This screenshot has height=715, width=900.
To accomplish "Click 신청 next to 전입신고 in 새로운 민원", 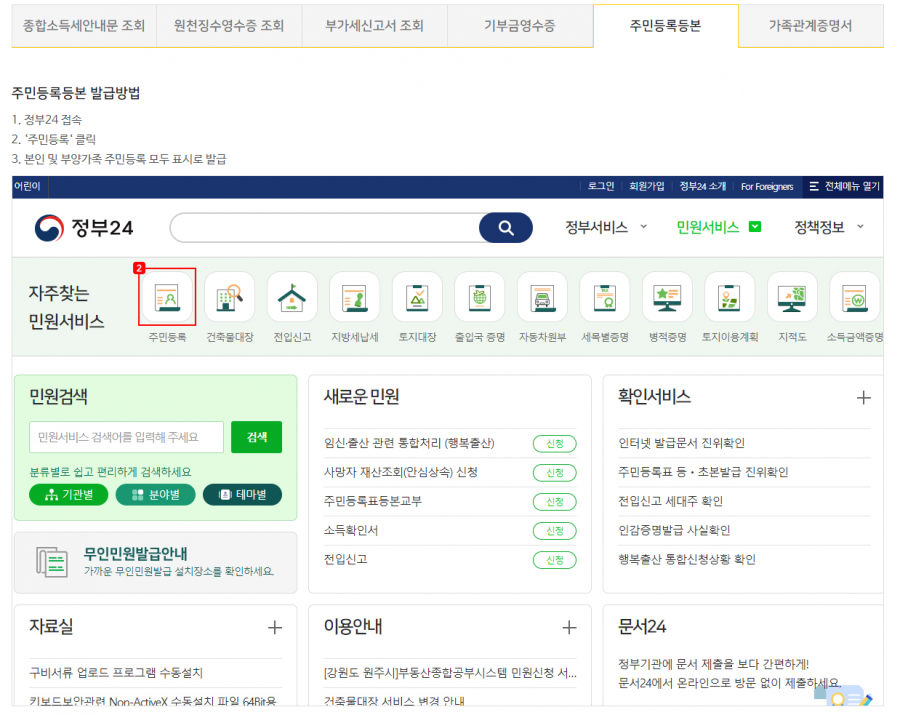I will coord(554,560).
